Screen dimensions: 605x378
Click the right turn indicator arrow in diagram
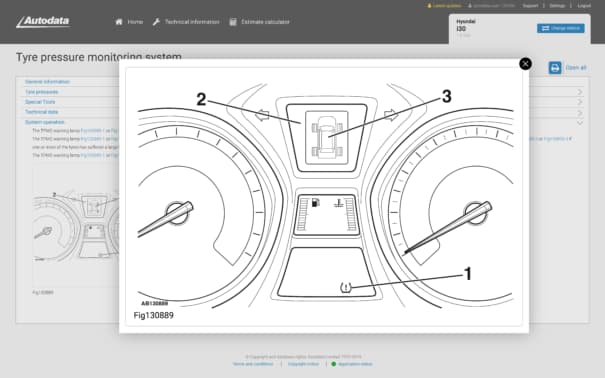click(391, 115)
